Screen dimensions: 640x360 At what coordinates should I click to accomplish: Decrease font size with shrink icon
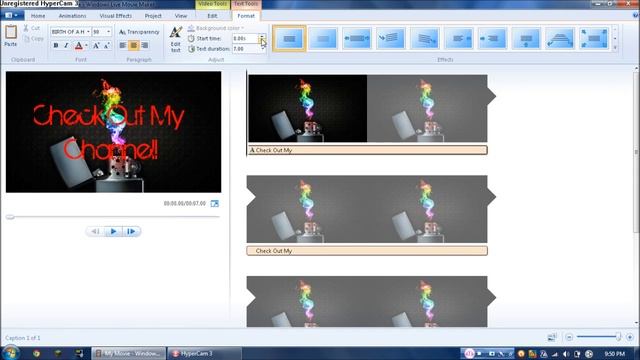tap(107, 45)
